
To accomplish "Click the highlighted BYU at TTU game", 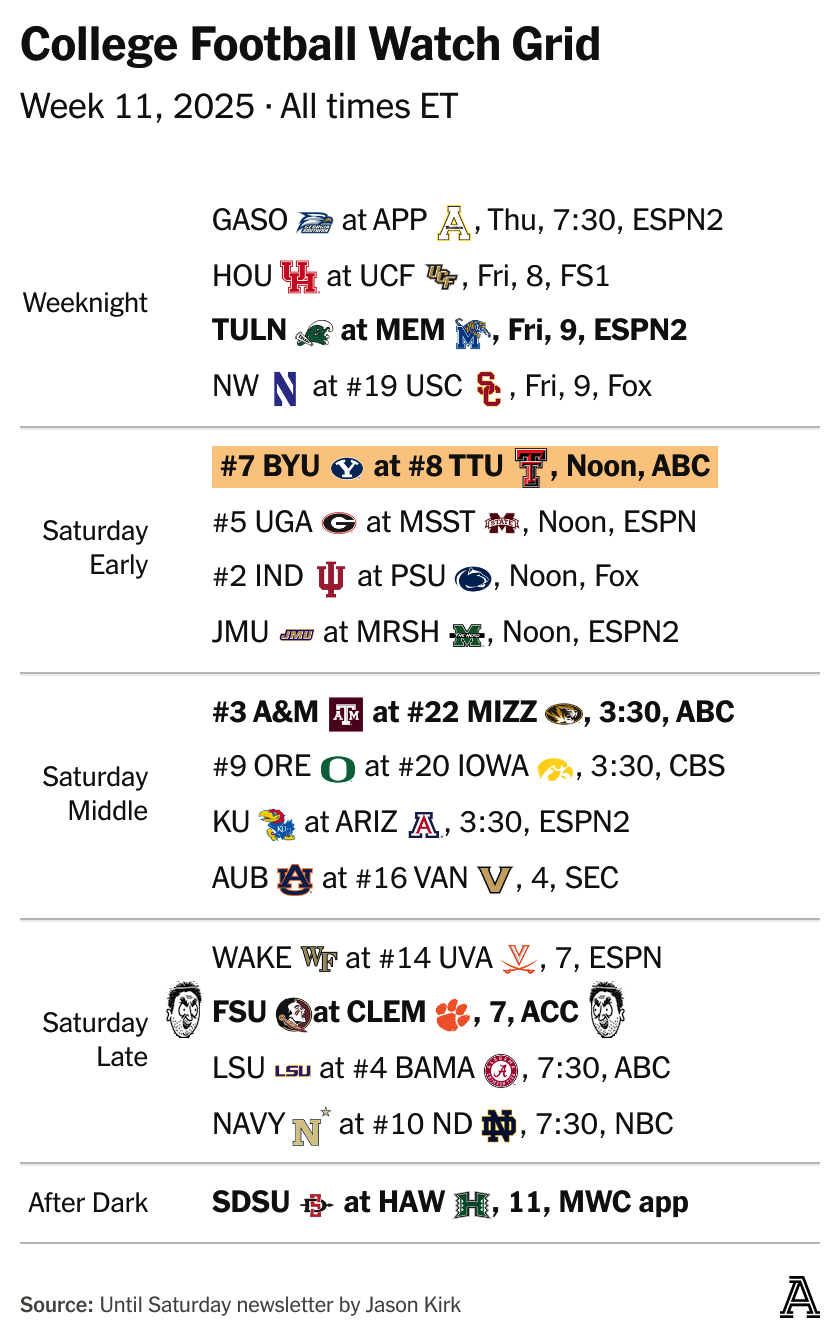I will click(x=464, y=467).
